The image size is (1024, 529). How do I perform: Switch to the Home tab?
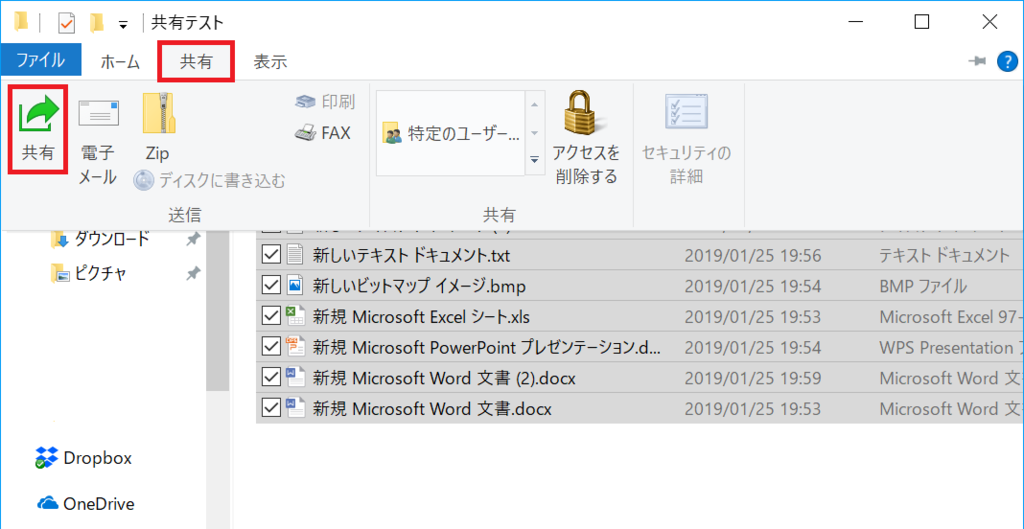(x=120, y=62)
